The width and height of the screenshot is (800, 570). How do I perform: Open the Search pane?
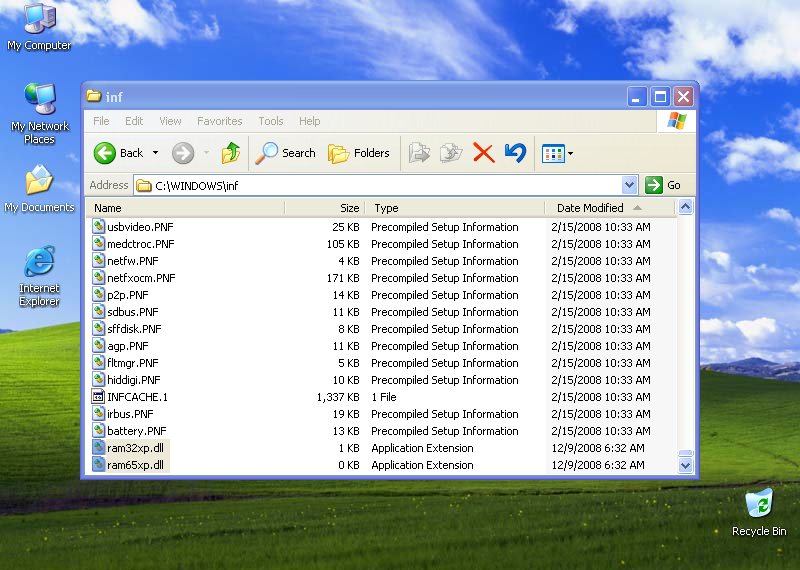(285, 153)
